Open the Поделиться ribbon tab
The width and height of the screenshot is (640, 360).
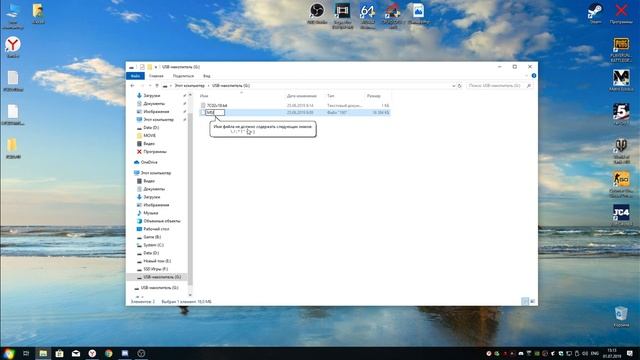(183, 76)
